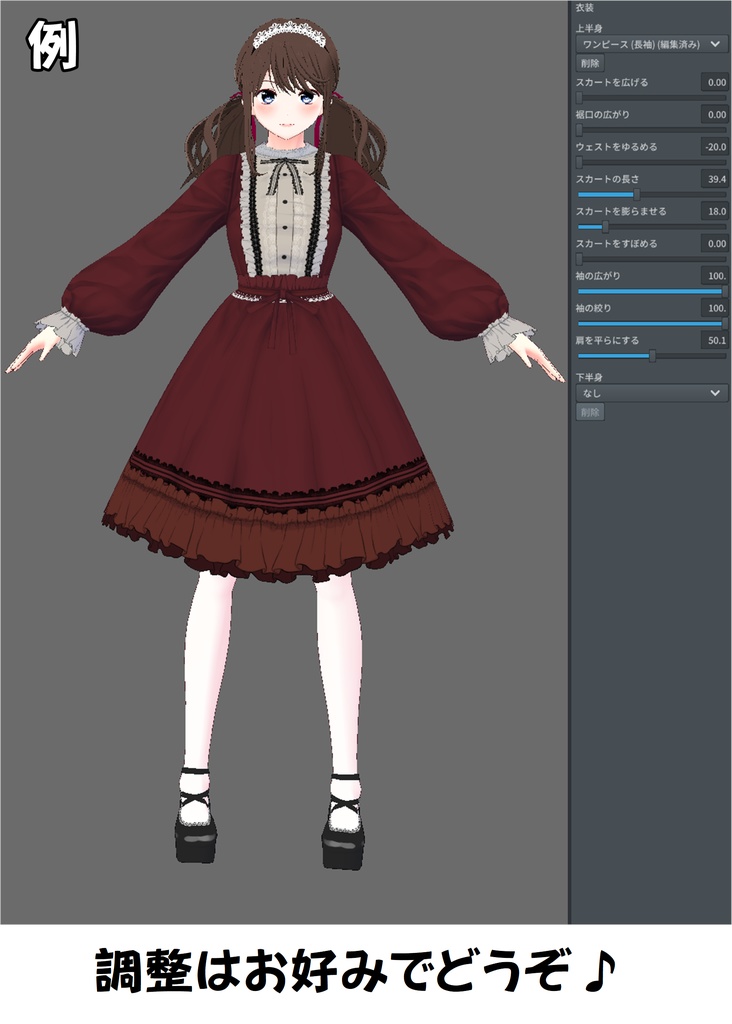Click the スカートの長さ value field 39.4
This screenshot has width=732, height=1024.
(714, 179)
